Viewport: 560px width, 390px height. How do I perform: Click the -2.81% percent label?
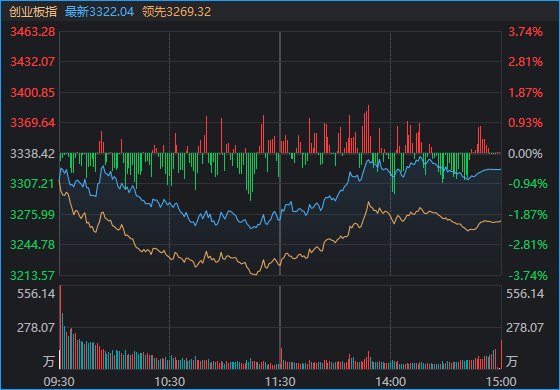(x=528, y=245)
